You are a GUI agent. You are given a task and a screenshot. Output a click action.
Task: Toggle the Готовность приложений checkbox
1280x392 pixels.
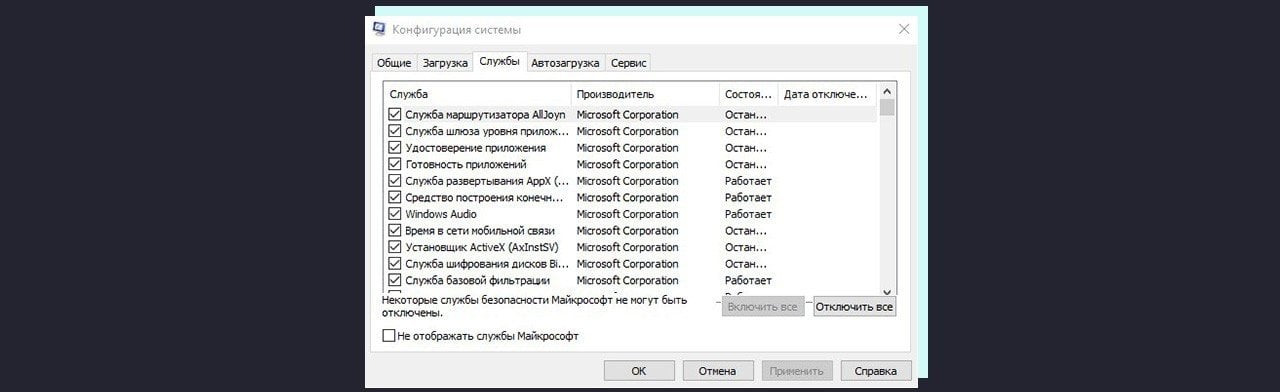click(x=394, y=164)
